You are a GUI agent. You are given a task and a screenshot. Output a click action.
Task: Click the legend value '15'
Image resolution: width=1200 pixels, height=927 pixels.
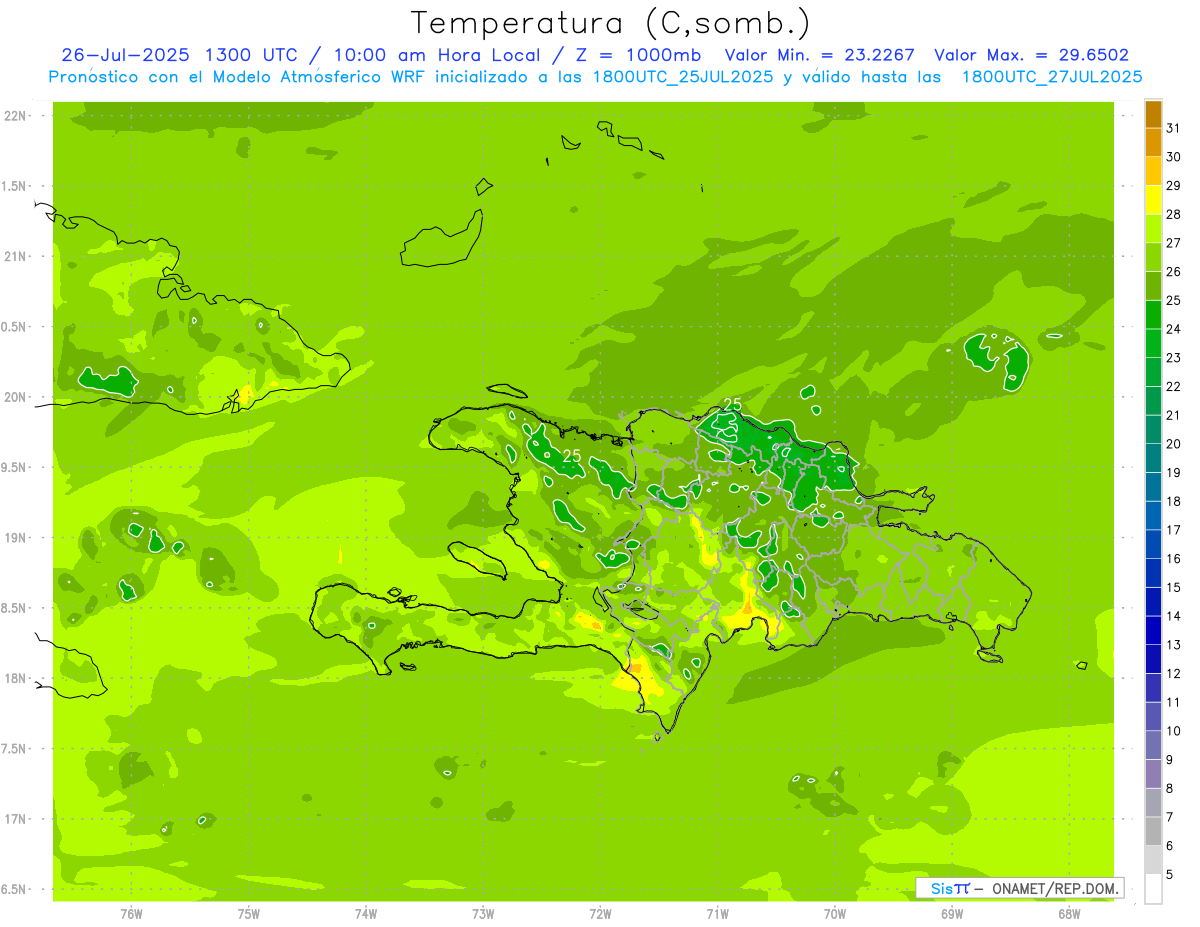tap(1173, 588)
